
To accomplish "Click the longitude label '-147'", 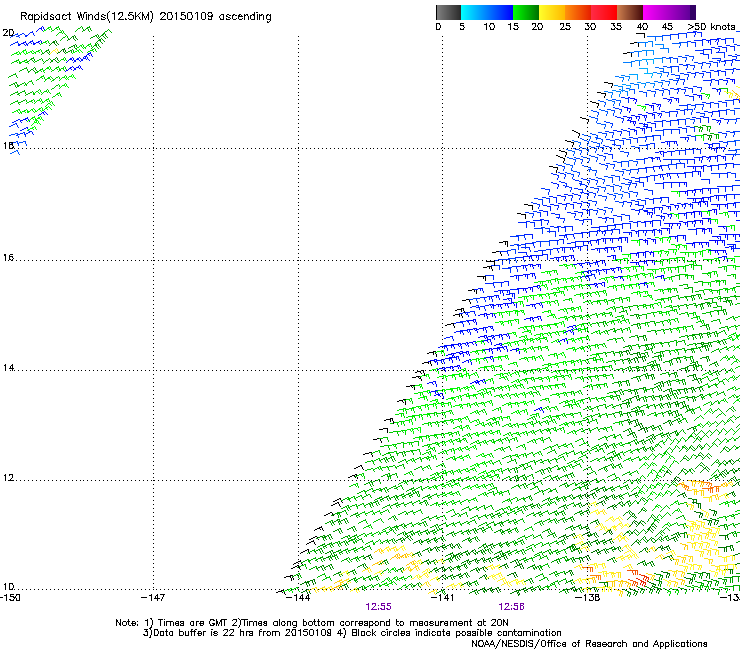I will [x=153, y=598].
